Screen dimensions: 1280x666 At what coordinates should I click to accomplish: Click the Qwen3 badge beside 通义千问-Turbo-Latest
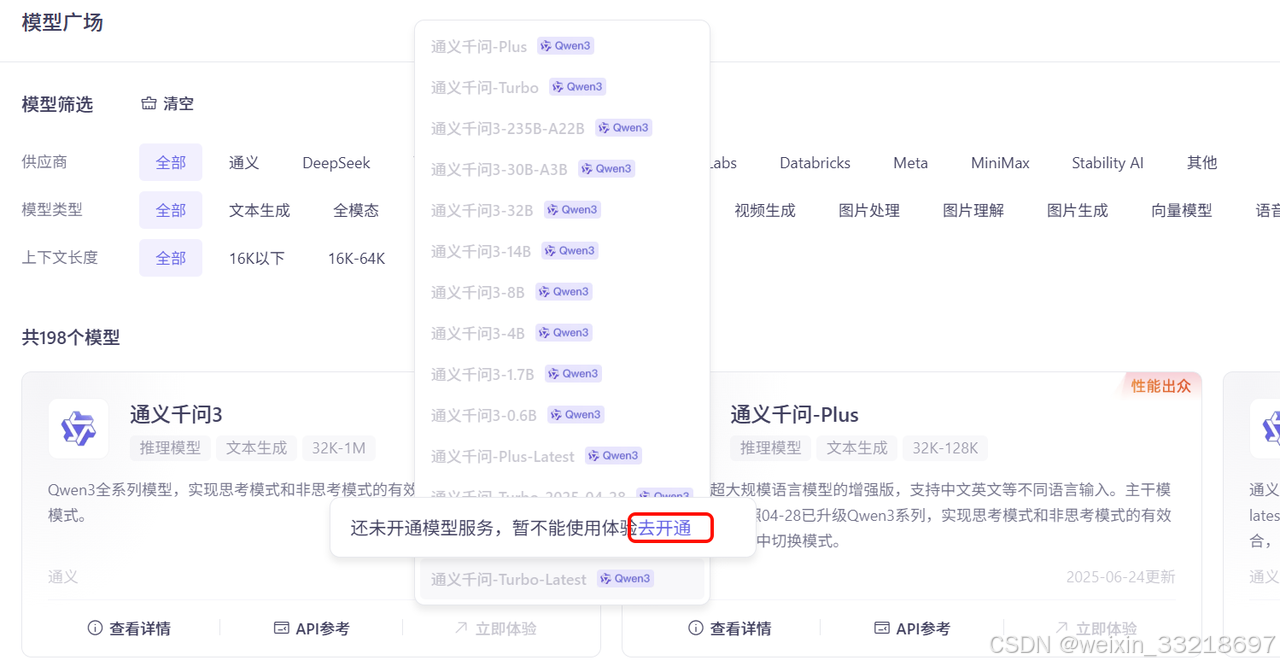tap(625, 578)
